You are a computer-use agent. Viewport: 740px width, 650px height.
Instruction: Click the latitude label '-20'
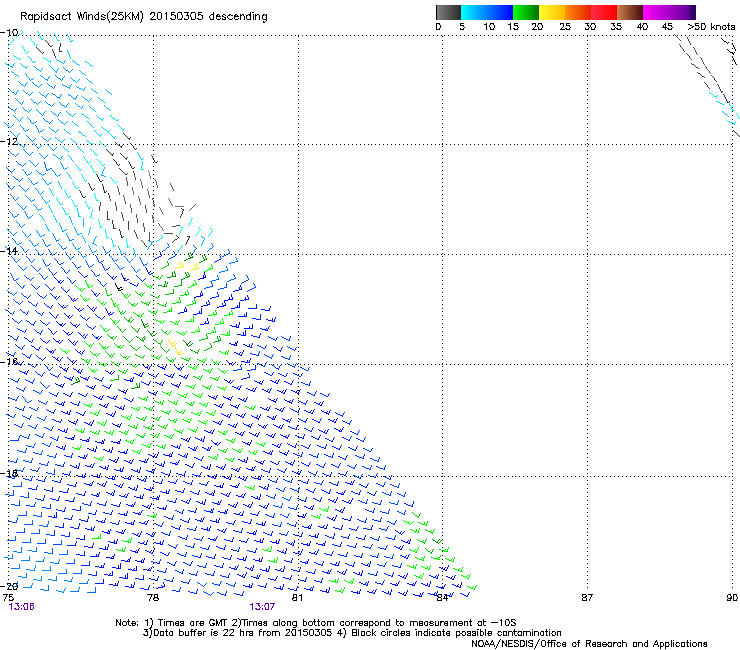(x=9, y=586)
